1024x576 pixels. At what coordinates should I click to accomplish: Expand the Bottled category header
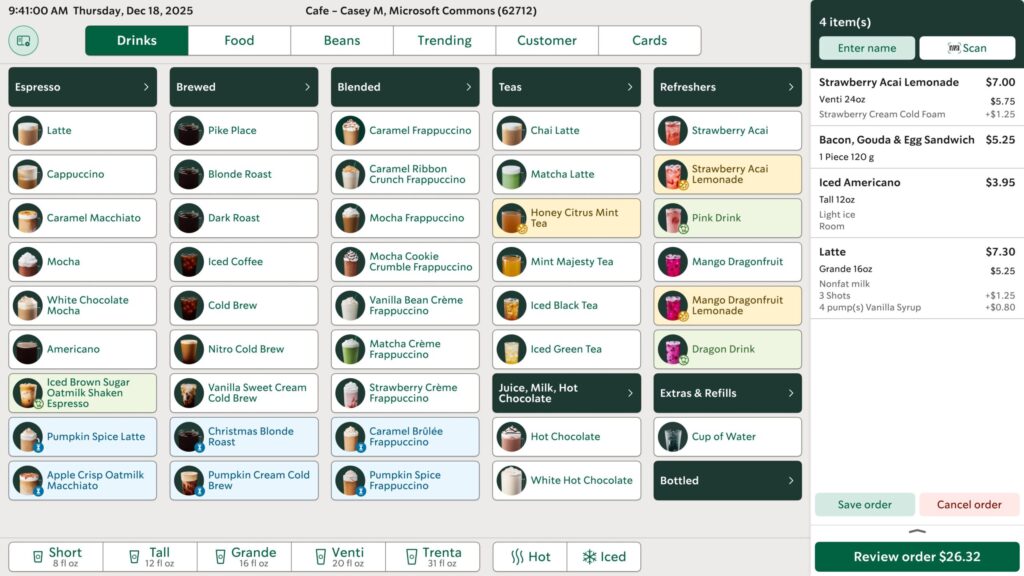click(728, 481)
